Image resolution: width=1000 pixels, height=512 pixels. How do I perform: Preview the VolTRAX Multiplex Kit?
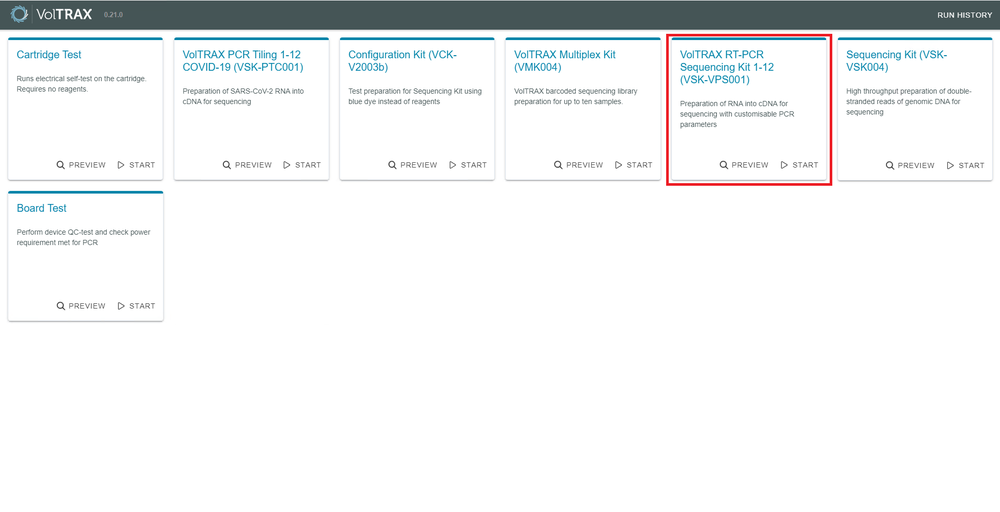tap(578, 165)
